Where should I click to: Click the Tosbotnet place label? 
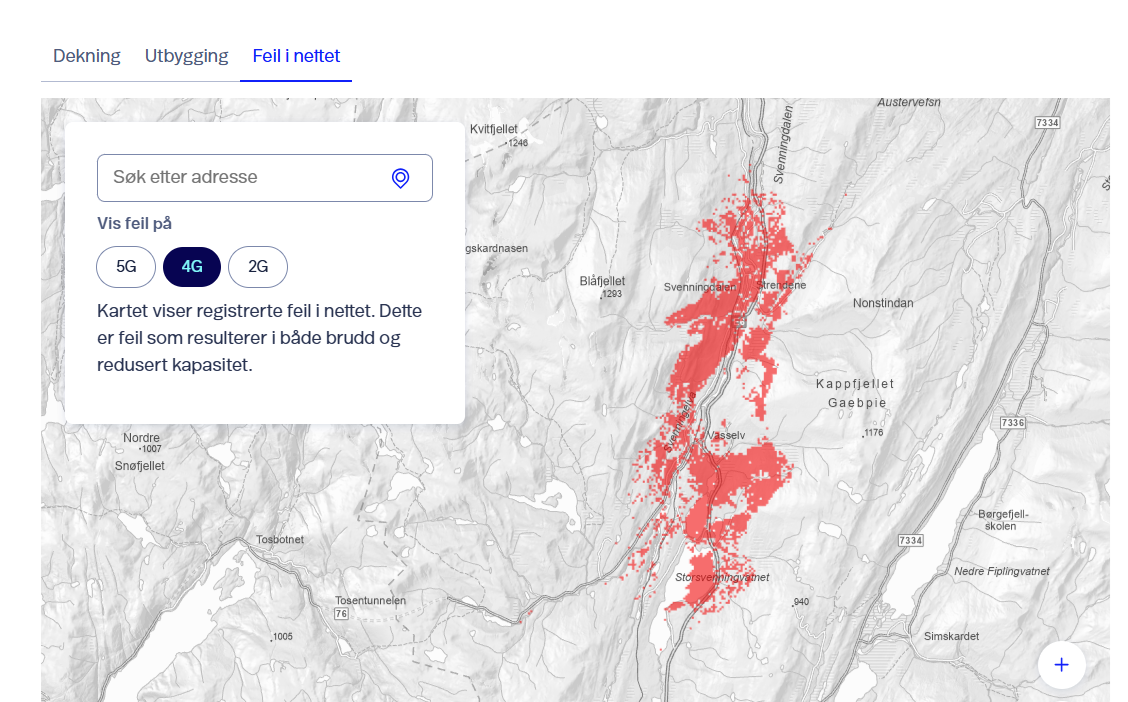click(279, 540)
